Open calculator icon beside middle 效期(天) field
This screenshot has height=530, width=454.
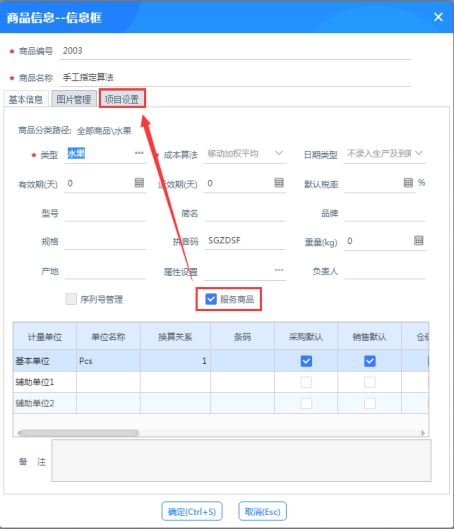click(x=279, y=183)
